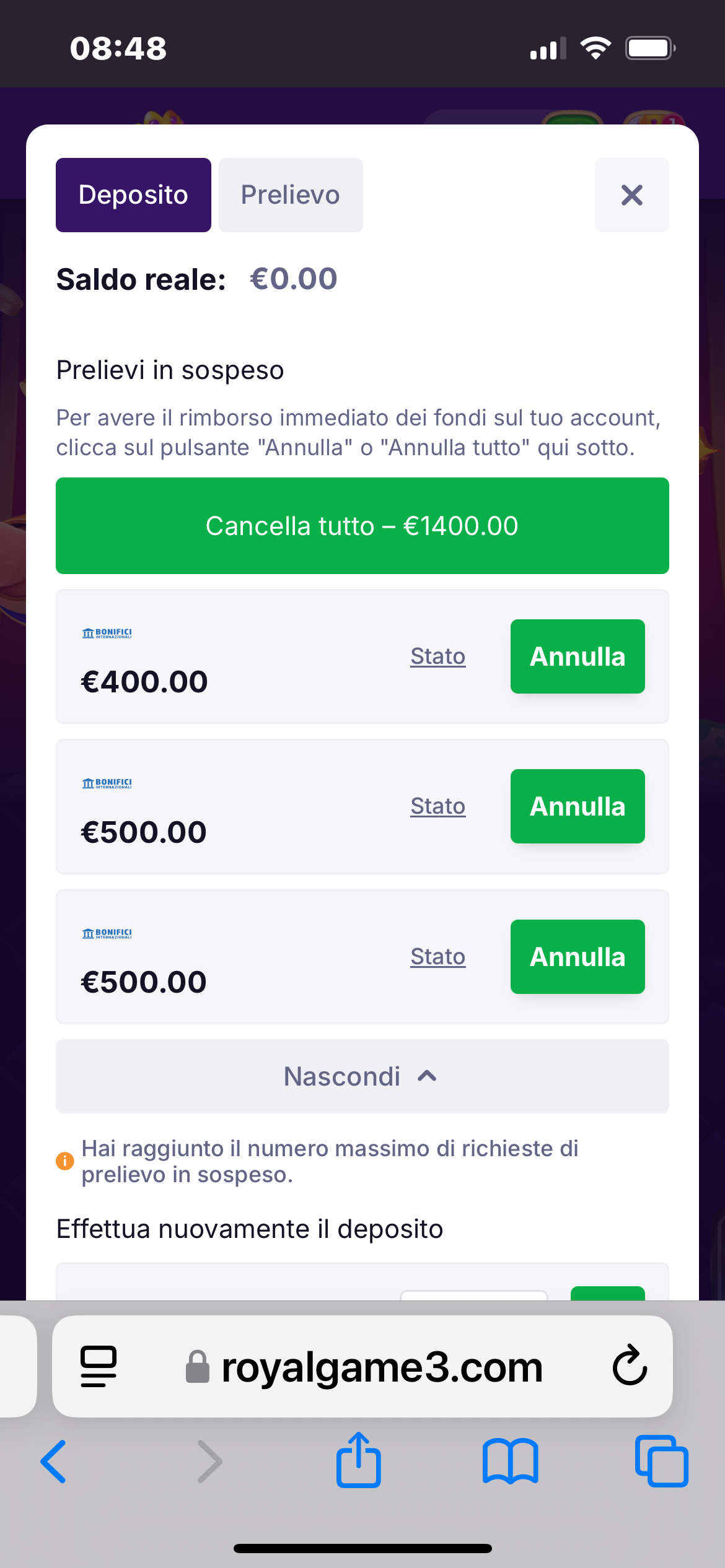Image resolution: width=725 pixels, height=1568 pixels.
Task: Open Stato link for €400.00 withdrawal
Action: click(x=437, y=656)
